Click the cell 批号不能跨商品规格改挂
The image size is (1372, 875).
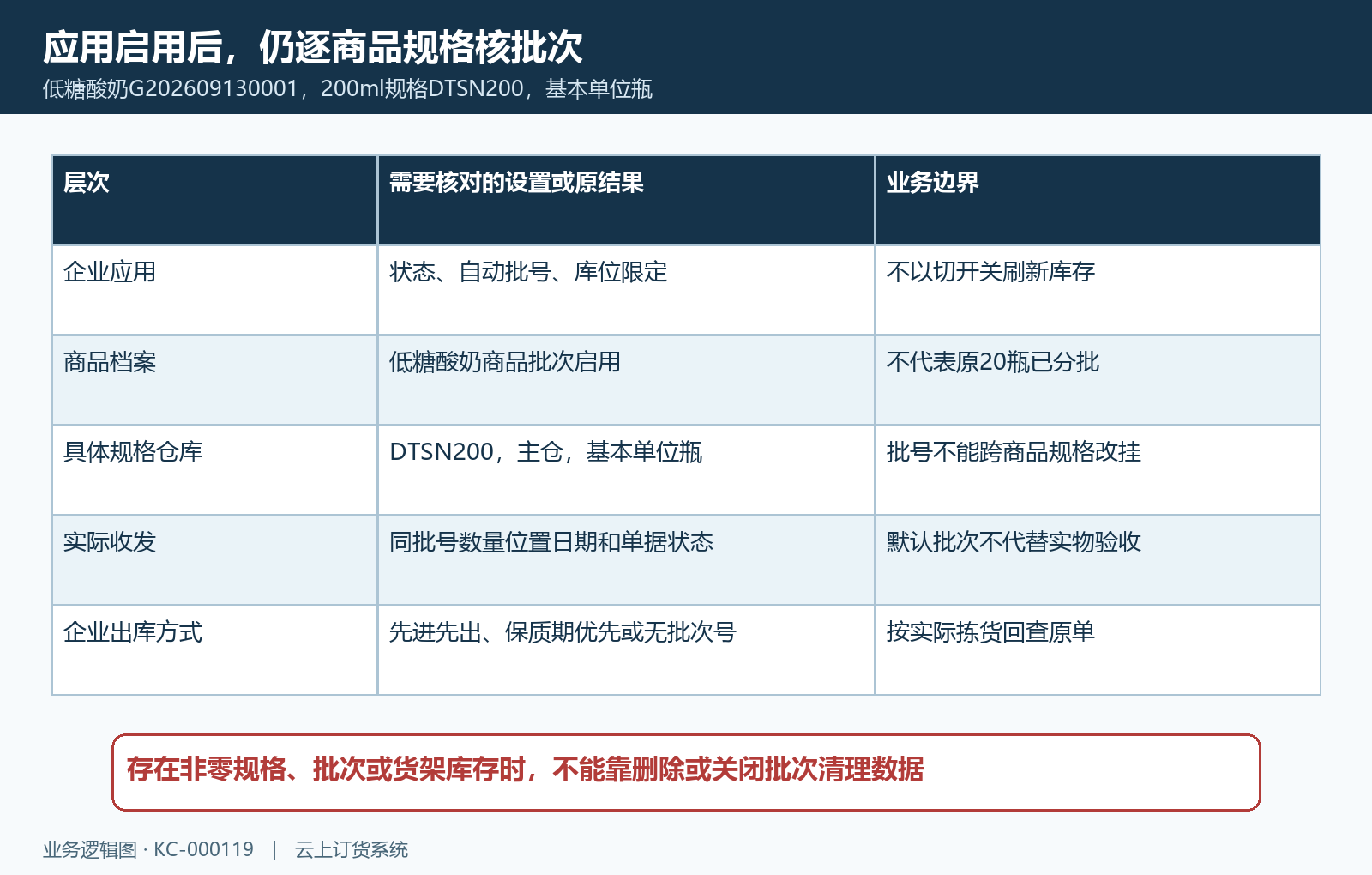click(1098, 470)
